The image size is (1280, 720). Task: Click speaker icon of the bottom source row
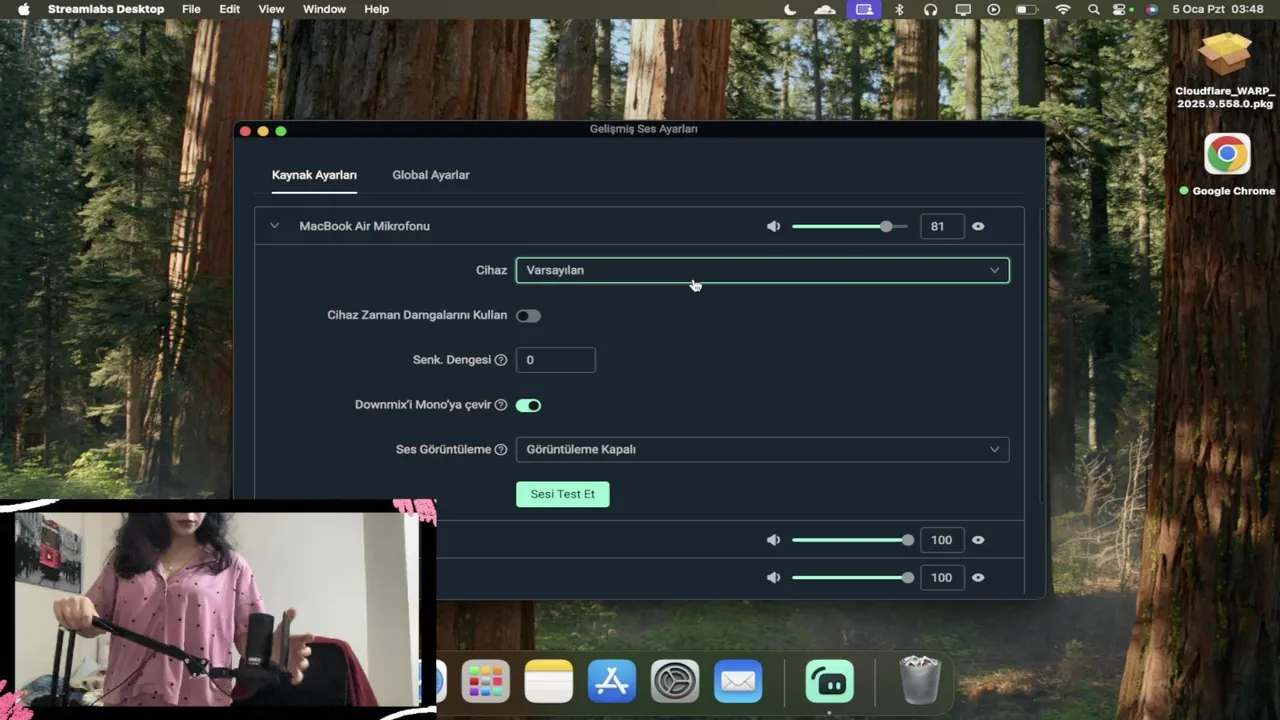tap(773, 577)
